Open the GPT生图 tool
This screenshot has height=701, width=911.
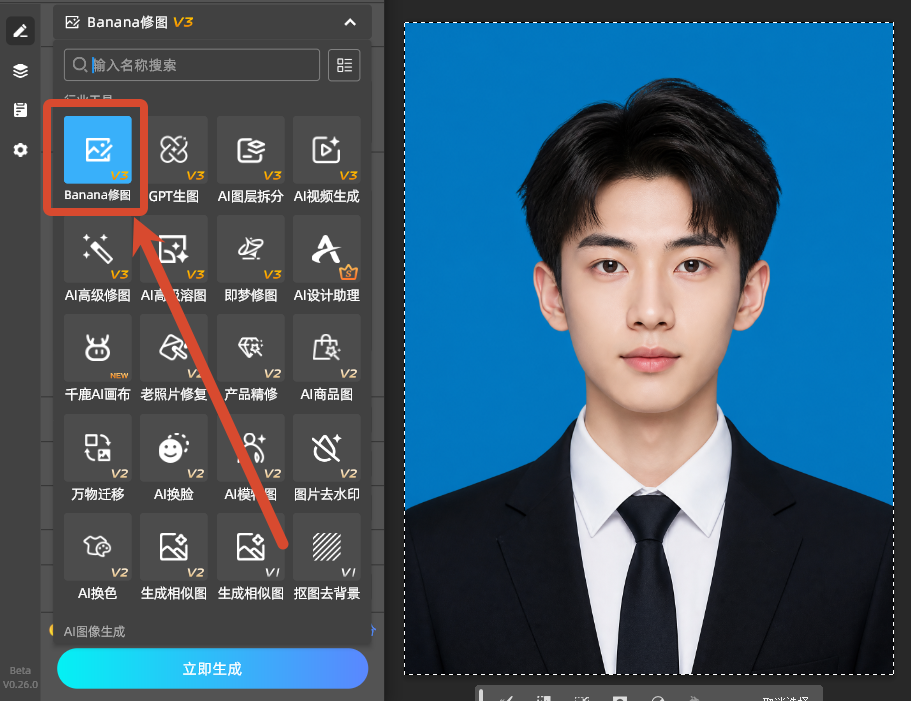(174, 150)
